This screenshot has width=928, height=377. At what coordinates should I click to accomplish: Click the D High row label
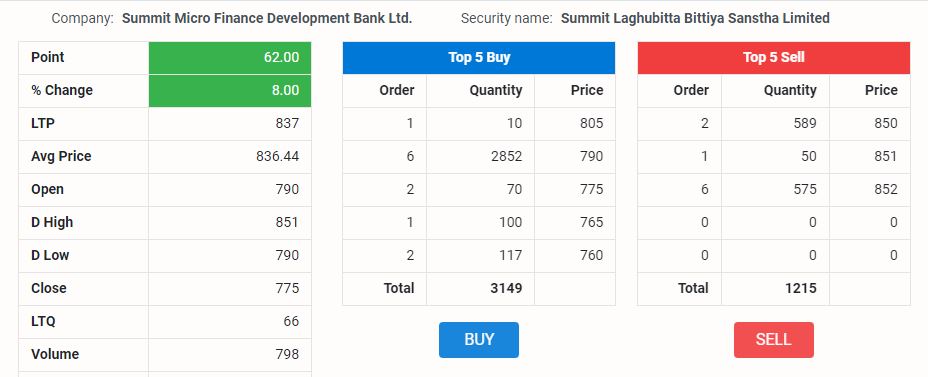[x=52, y=222]
